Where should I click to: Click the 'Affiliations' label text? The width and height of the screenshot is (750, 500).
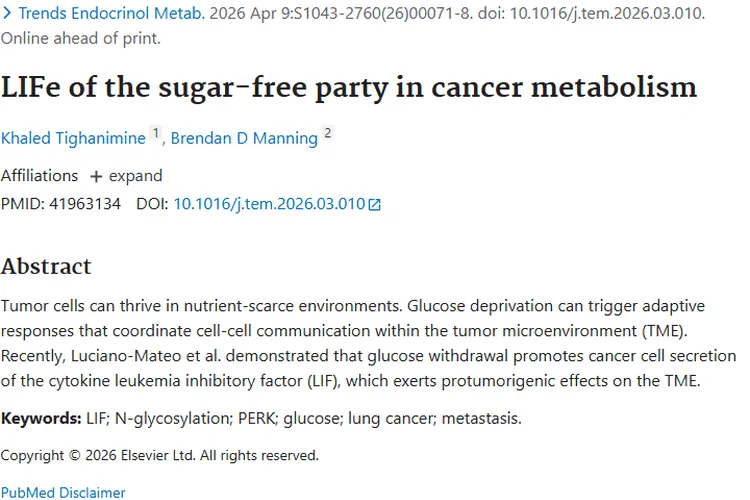[x=39, y=176]
